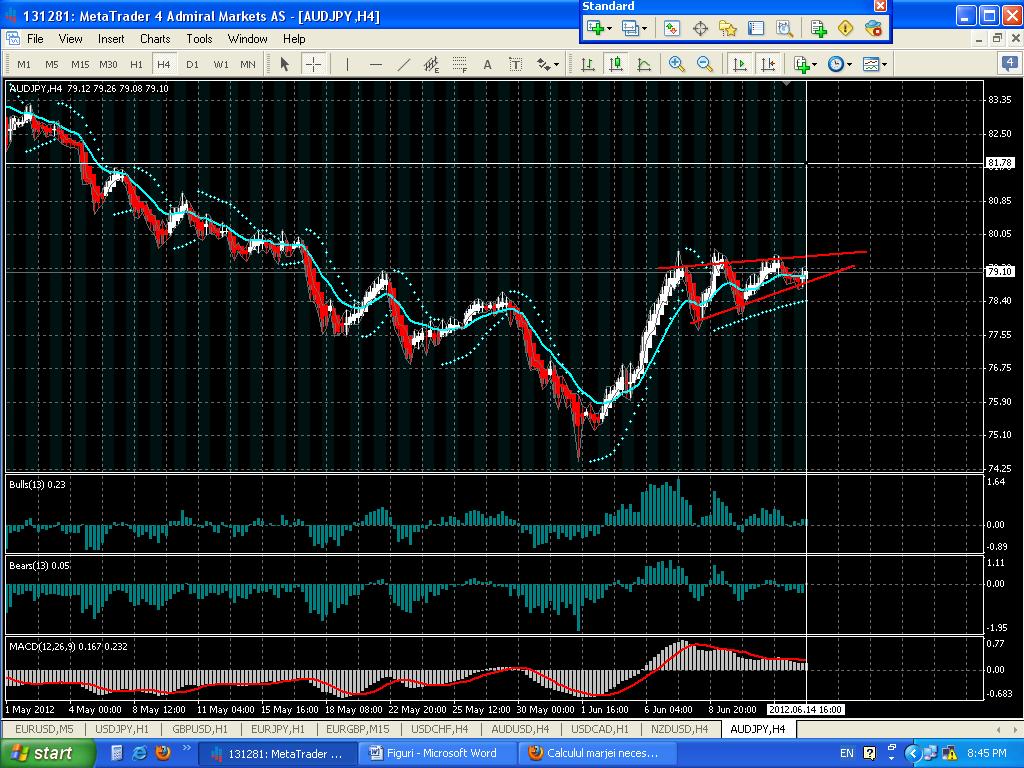Expand the indicators list dropdown
This screenshot has height=768, width=1024.
click(x=805, y=64)
